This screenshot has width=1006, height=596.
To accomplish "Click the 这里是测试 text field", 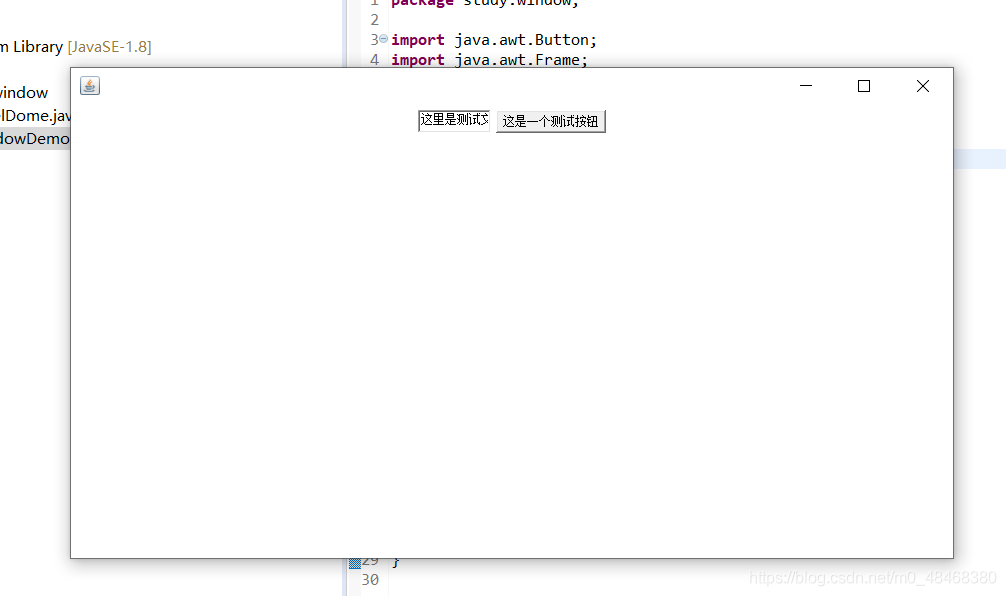I will tap(454, 121).
